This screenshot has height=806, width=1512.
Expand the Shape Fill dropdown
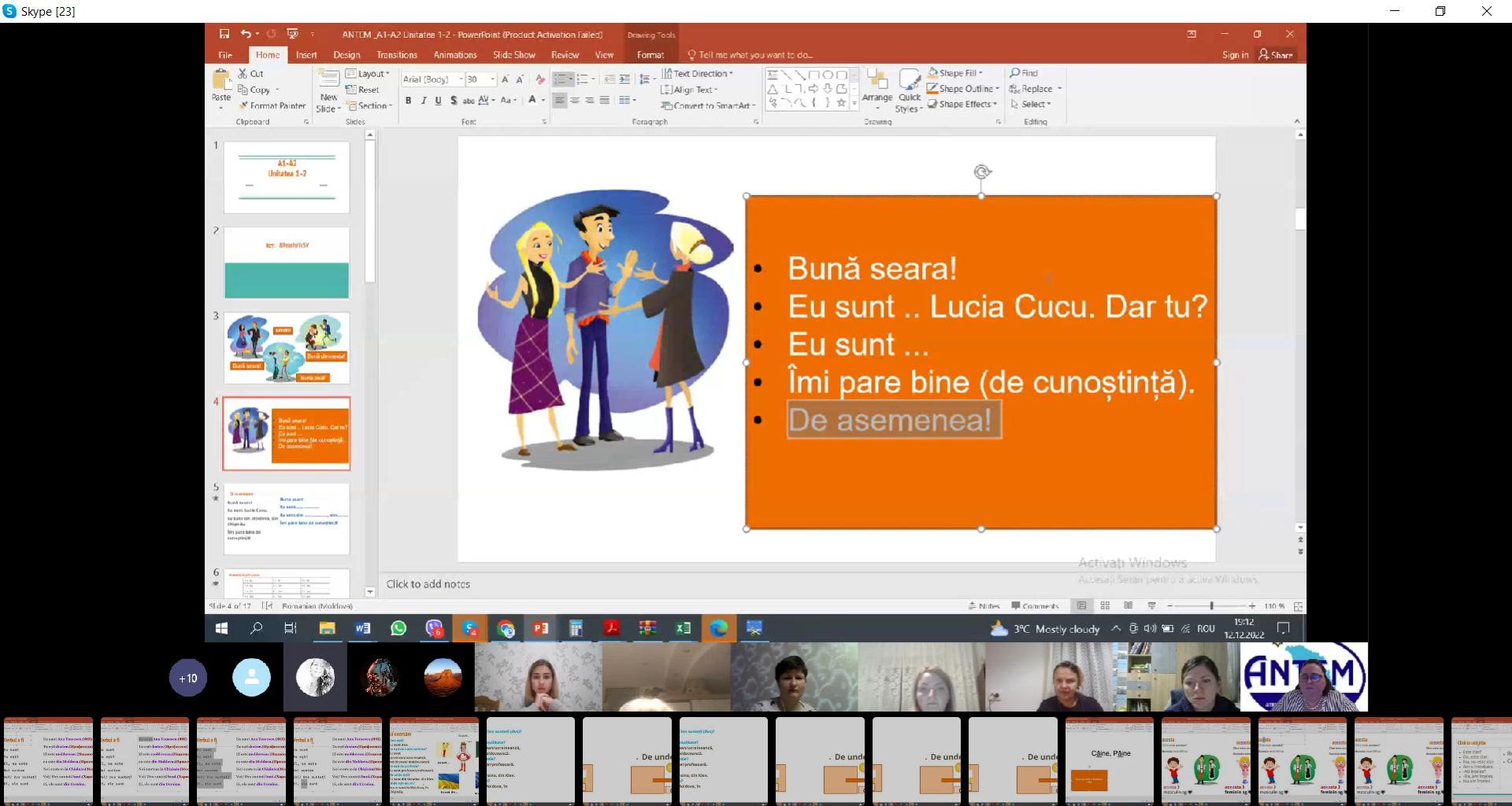tap(981, 73)
